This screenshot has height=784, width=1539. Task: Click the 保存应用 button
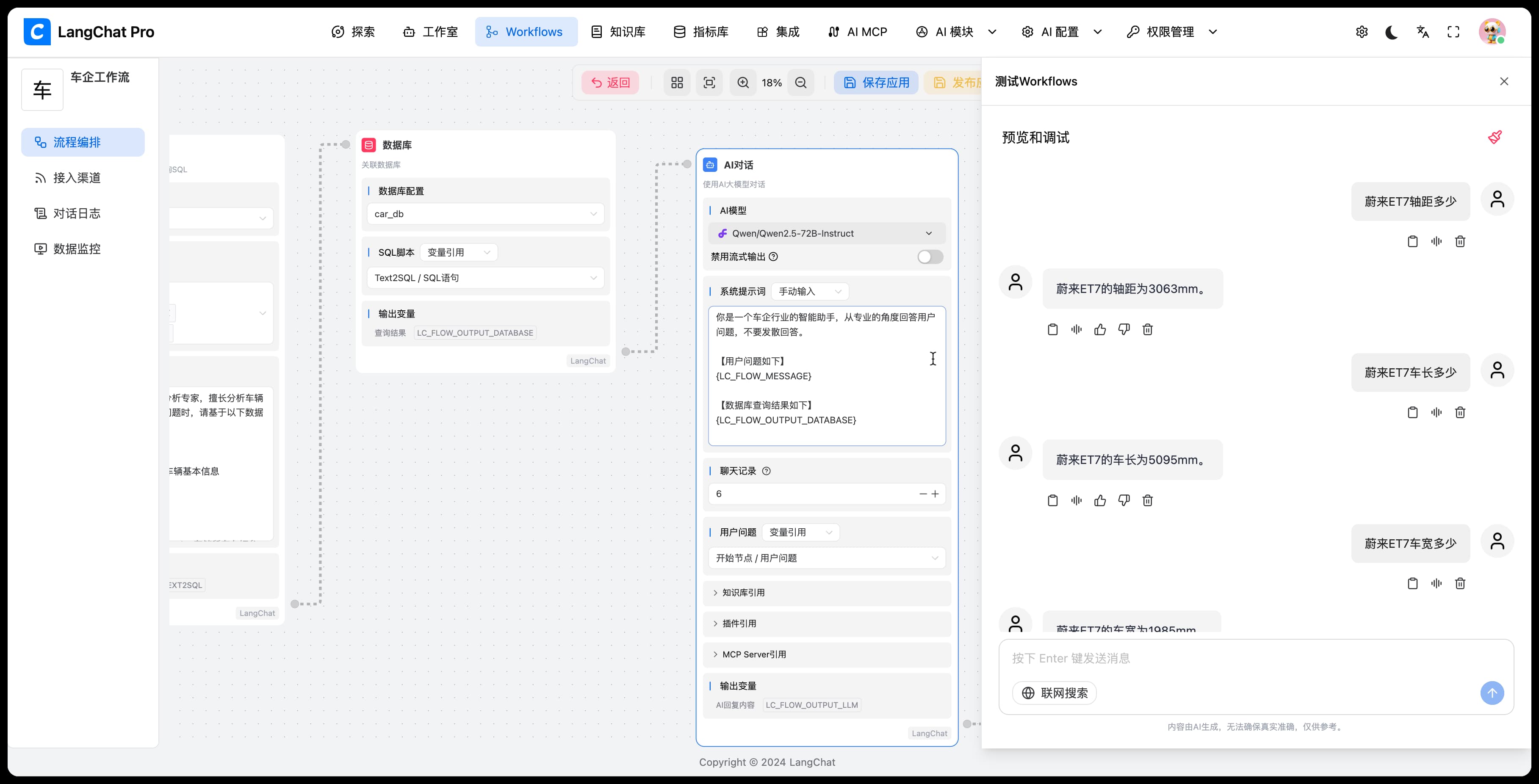[876, 83]
